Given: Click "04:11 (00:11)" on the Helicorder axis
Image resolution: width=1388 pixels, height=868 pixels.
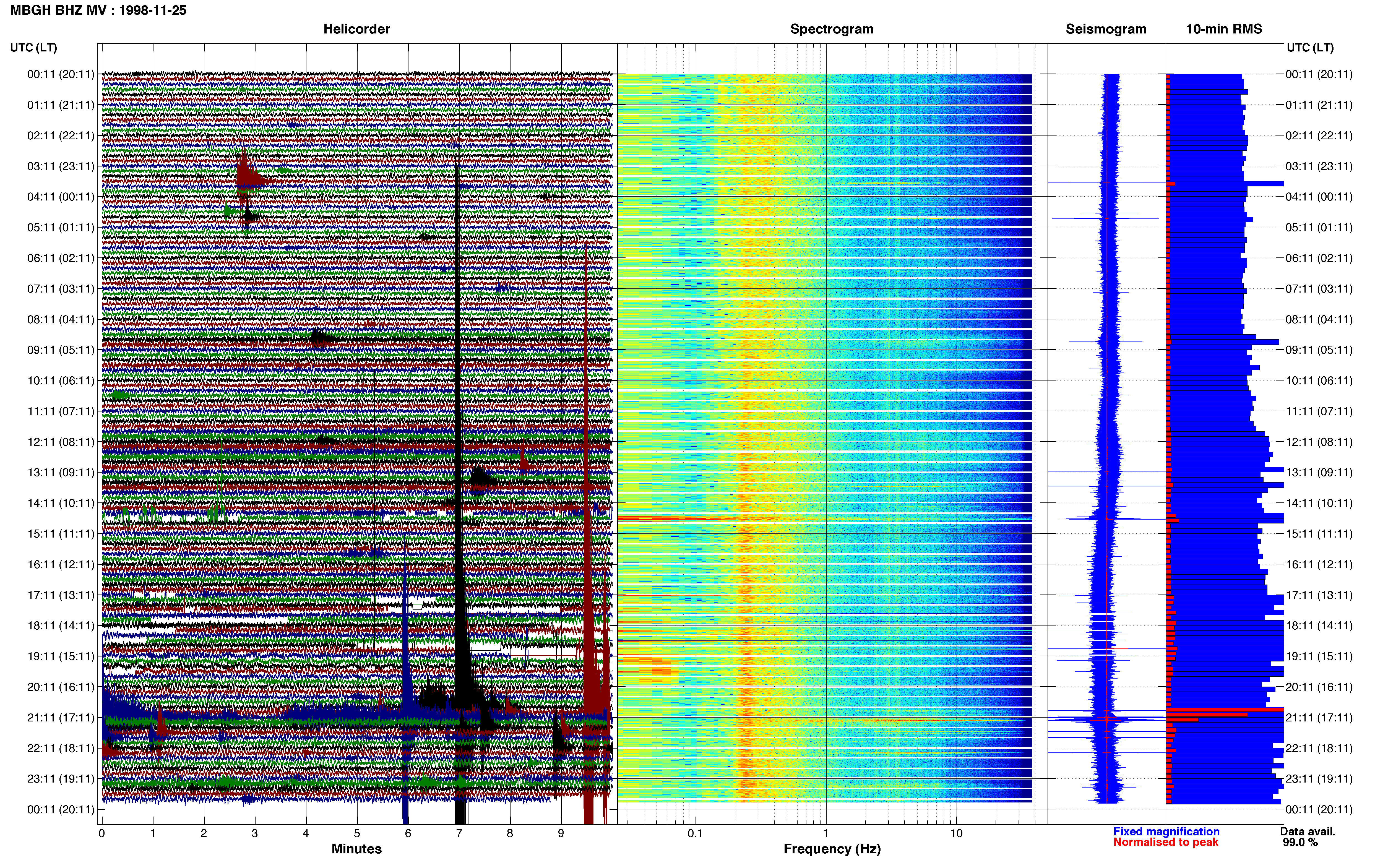Looking at the screenshot, I should click(x=61, y=196).
